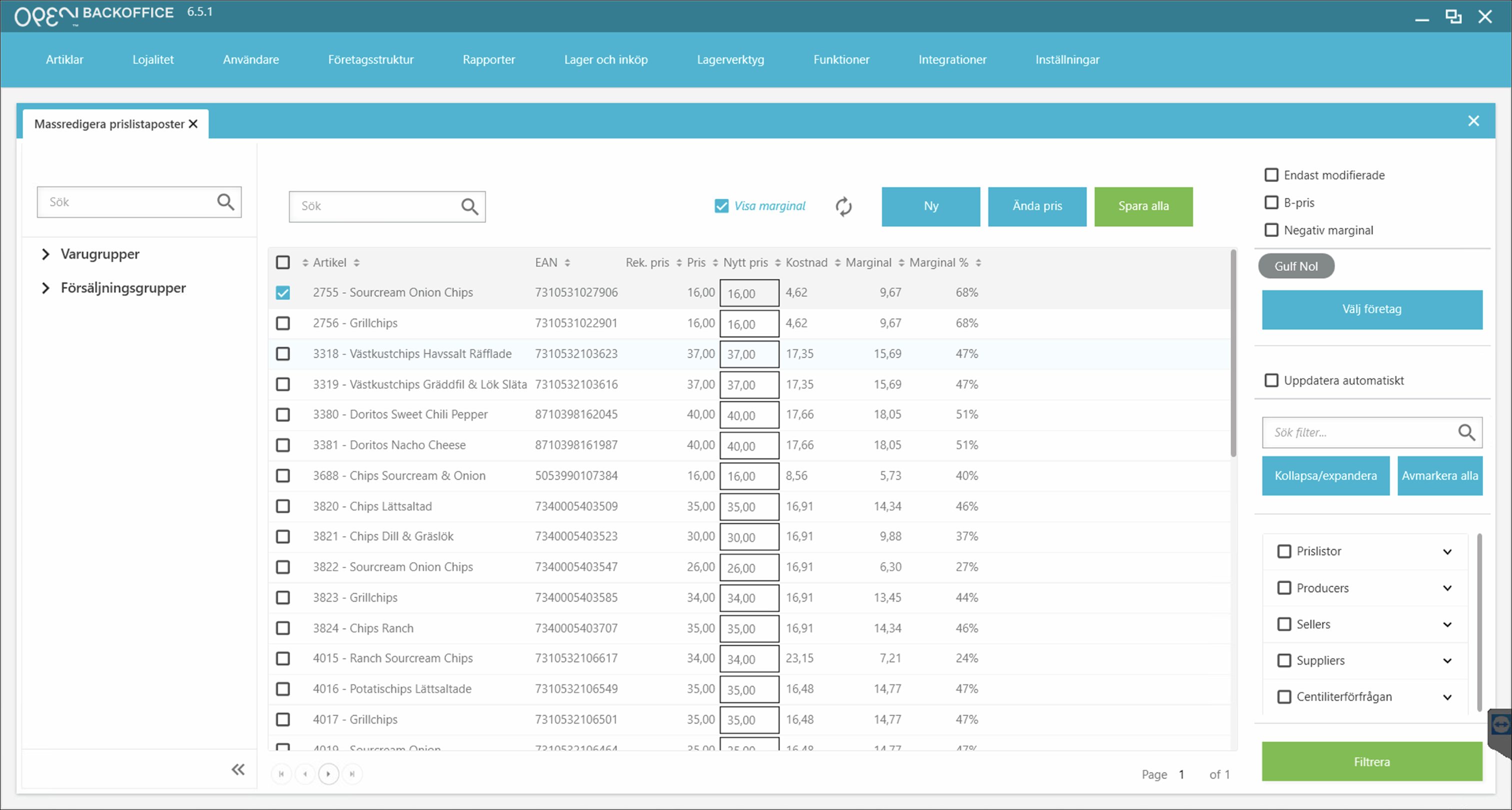Image resolution: width=1512 pixels, height=810 pixels.
Task: Collapse the left sidebar with double-chevron icon
Action: click(237, 770)
